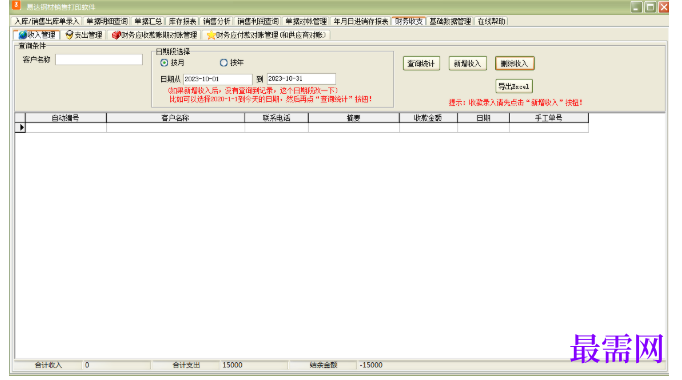
Task: Open the red-icon 财务应收账账期对账管理 tab
Action: click(155, 35)
